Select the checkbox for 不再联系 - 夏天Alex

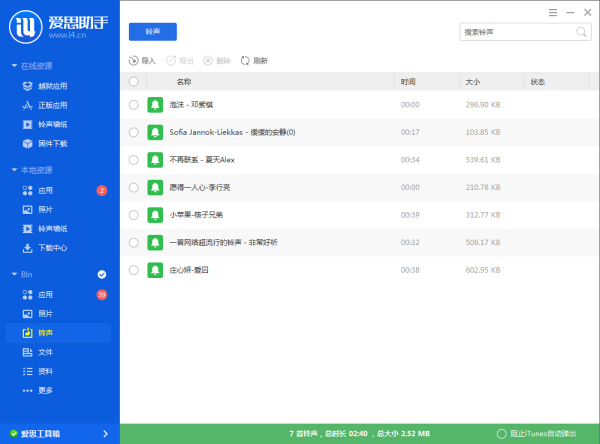pyautogui.click(x=134, y=160)
